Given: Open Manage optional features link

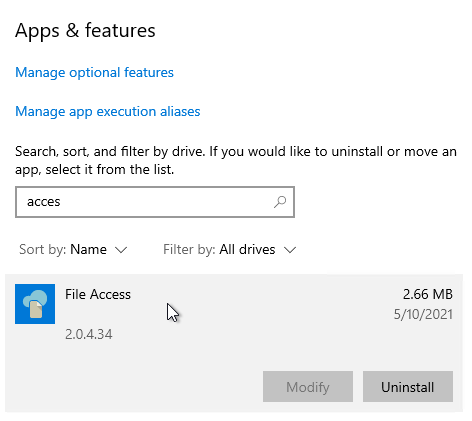Looking at the screenshot, I should pos(94,72).
